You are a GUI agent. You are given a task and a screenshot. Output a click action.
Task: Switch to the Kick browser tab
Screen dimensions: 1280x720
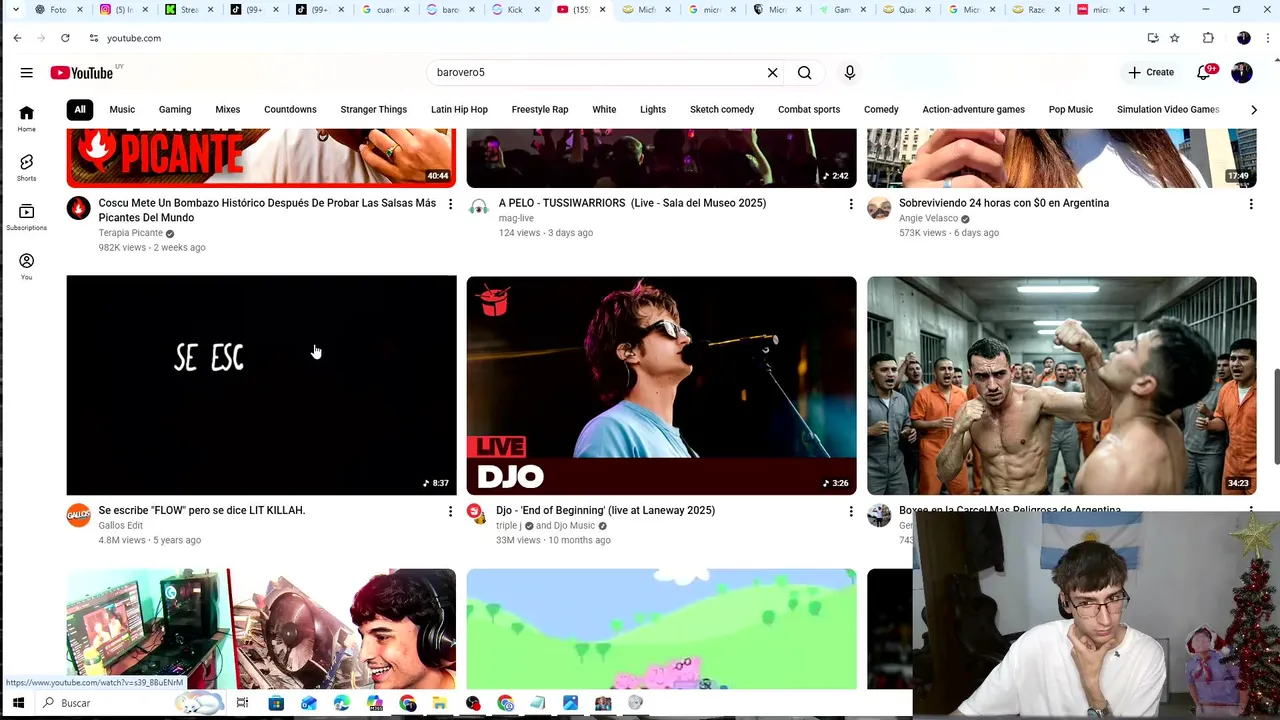pyautogui.click(x=515, y=10)
